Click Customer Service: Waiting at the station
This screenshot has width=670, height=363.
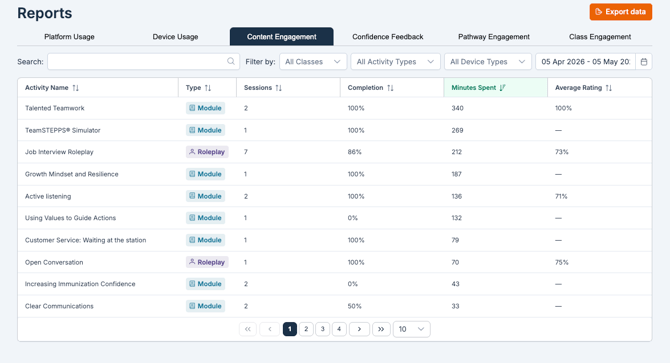click(x=85, y=240)
